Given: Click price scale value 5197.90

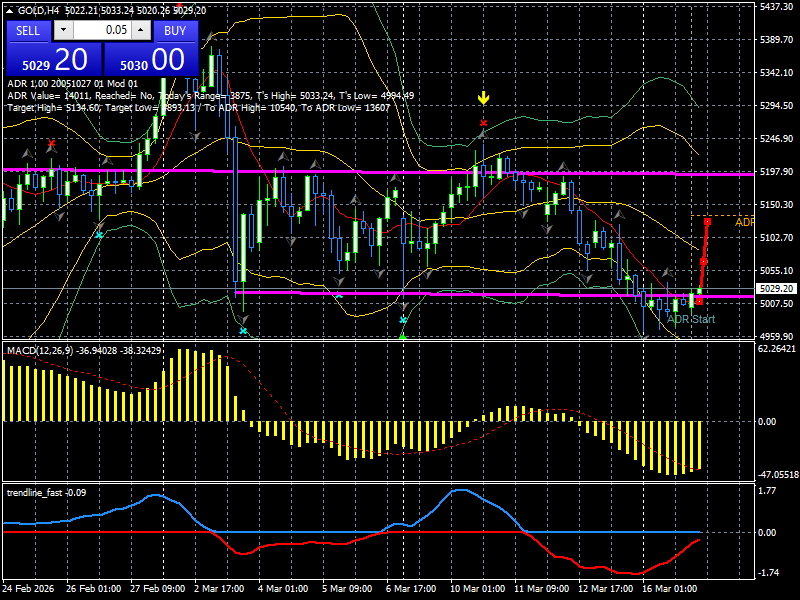Looking at the screenshot, I should 776,172.
